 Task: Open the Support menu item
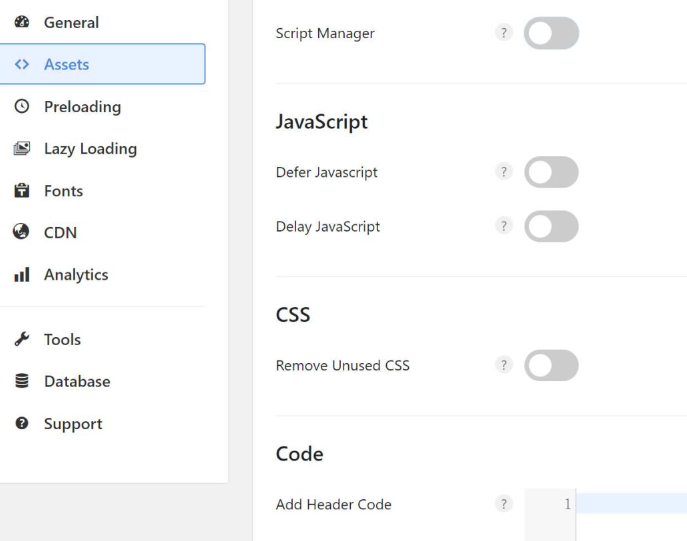73,424
